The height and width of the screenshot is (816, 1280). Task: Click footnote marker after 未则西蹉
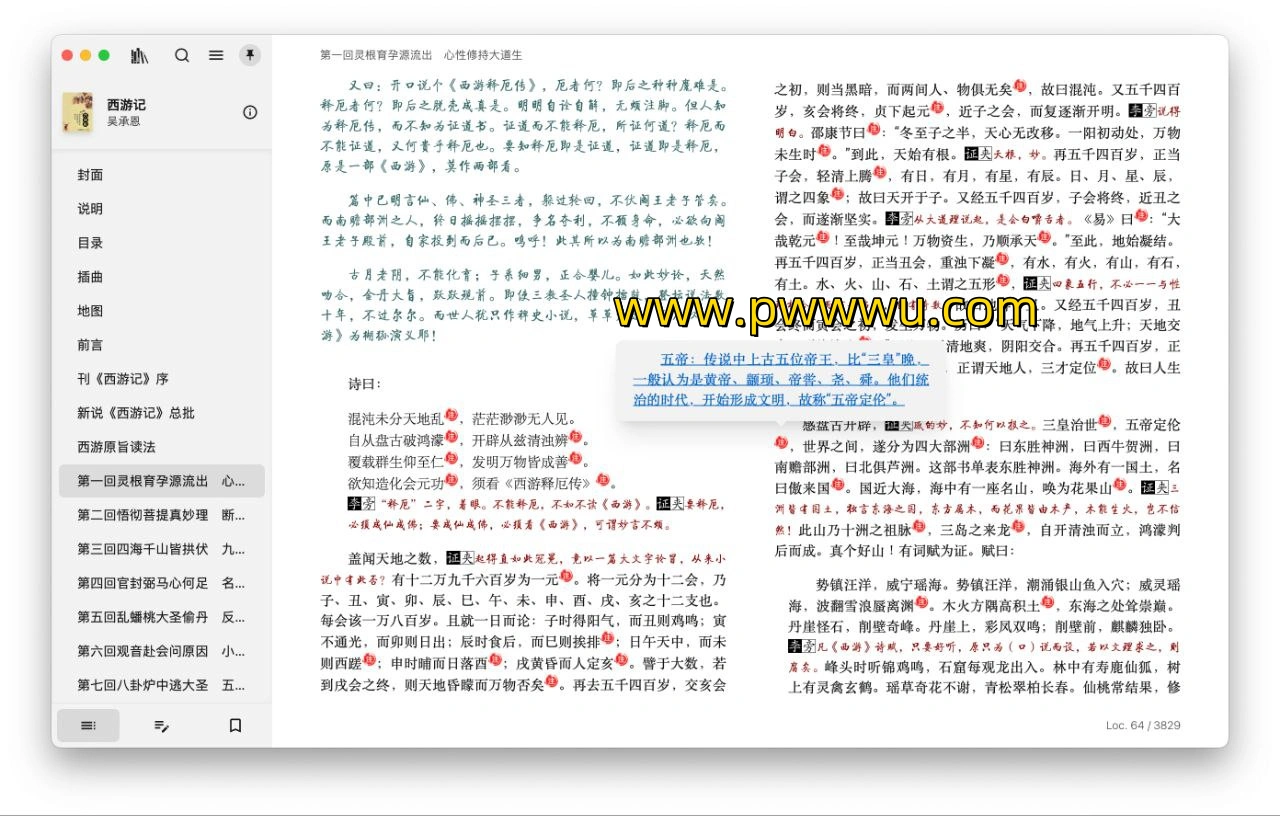pyautogui.click(x=368, y=660)
